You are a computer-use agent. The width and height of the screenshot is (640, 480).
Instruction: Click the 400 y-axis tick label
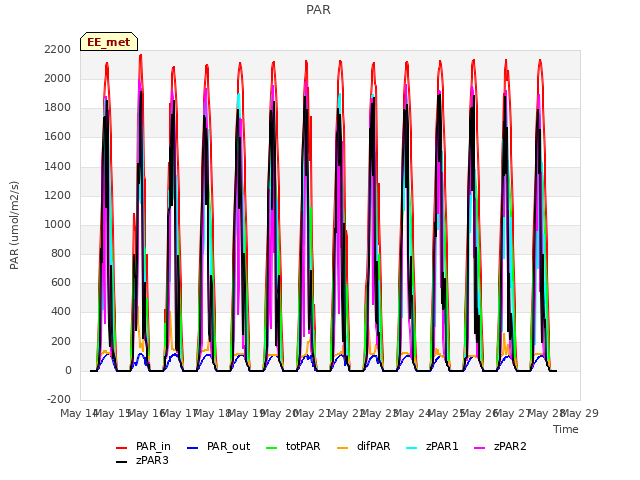tap(61, 312)
